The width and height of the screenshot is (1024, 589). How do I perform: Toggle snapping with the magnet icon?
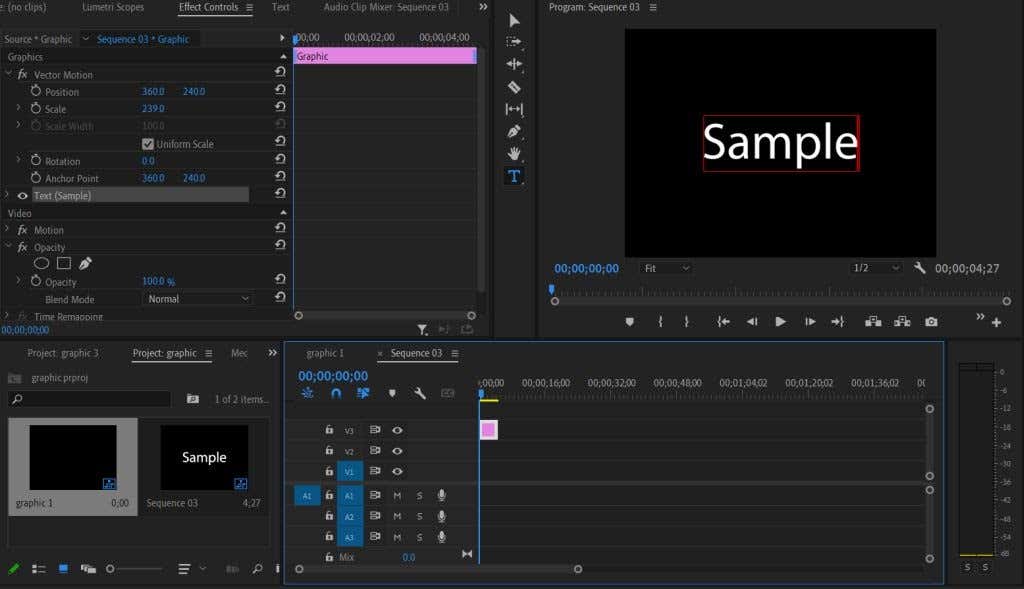pos(335,394)
